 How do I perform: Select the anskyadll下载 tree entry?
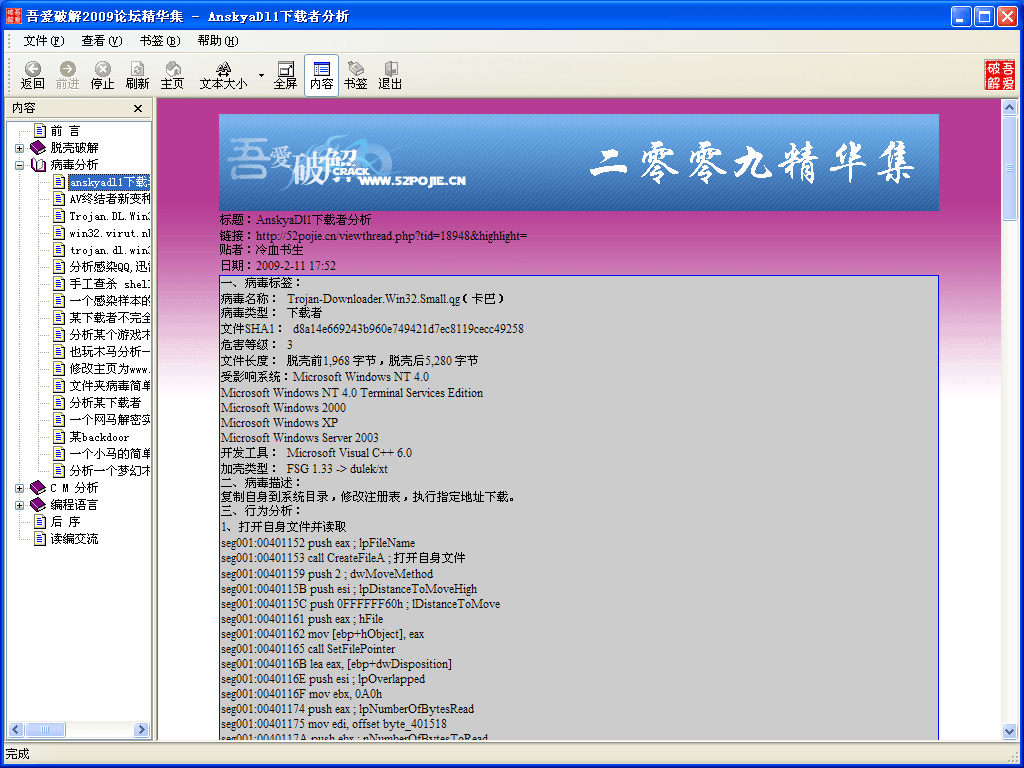point(109,182)
